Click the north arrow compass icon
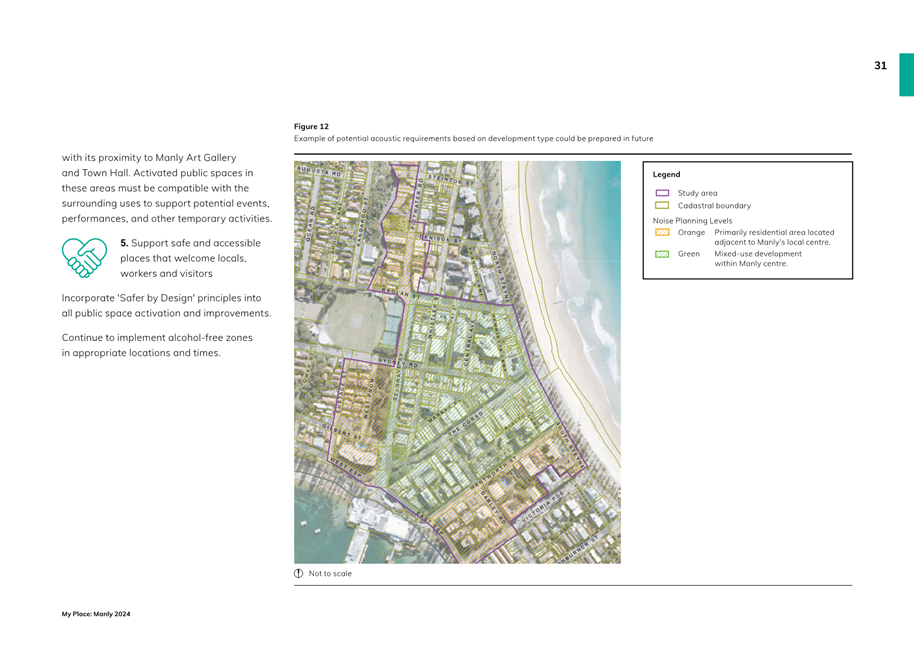 coord(298,574)
